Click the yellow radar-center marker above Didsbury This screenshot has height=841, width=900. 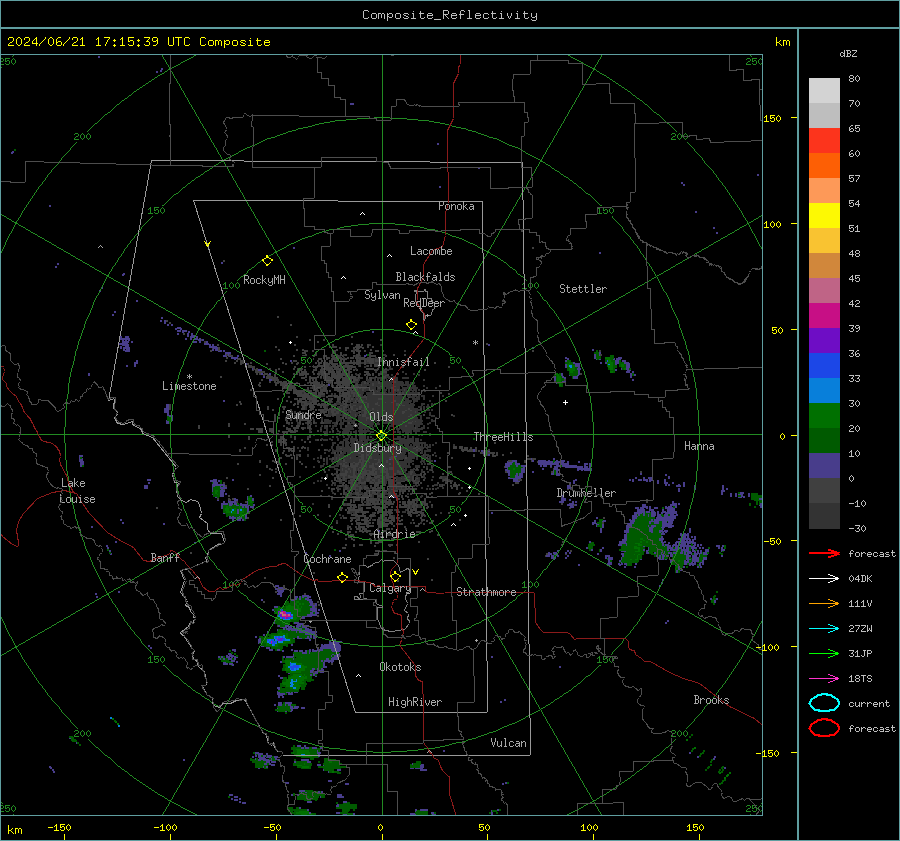click(x=382, y=436)
